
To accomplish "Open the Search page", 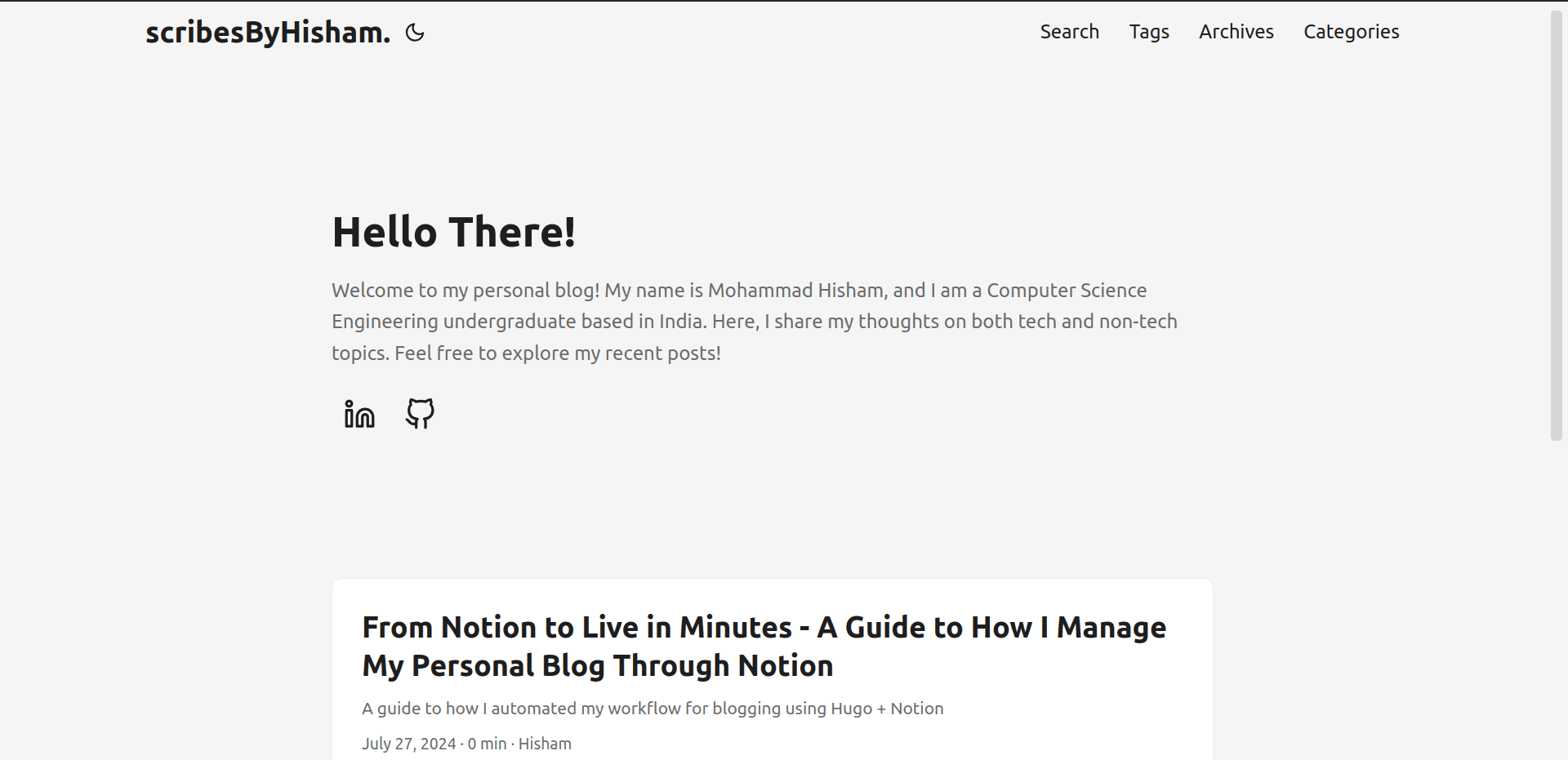I will pyautogui.click(x=1069, y=32).
